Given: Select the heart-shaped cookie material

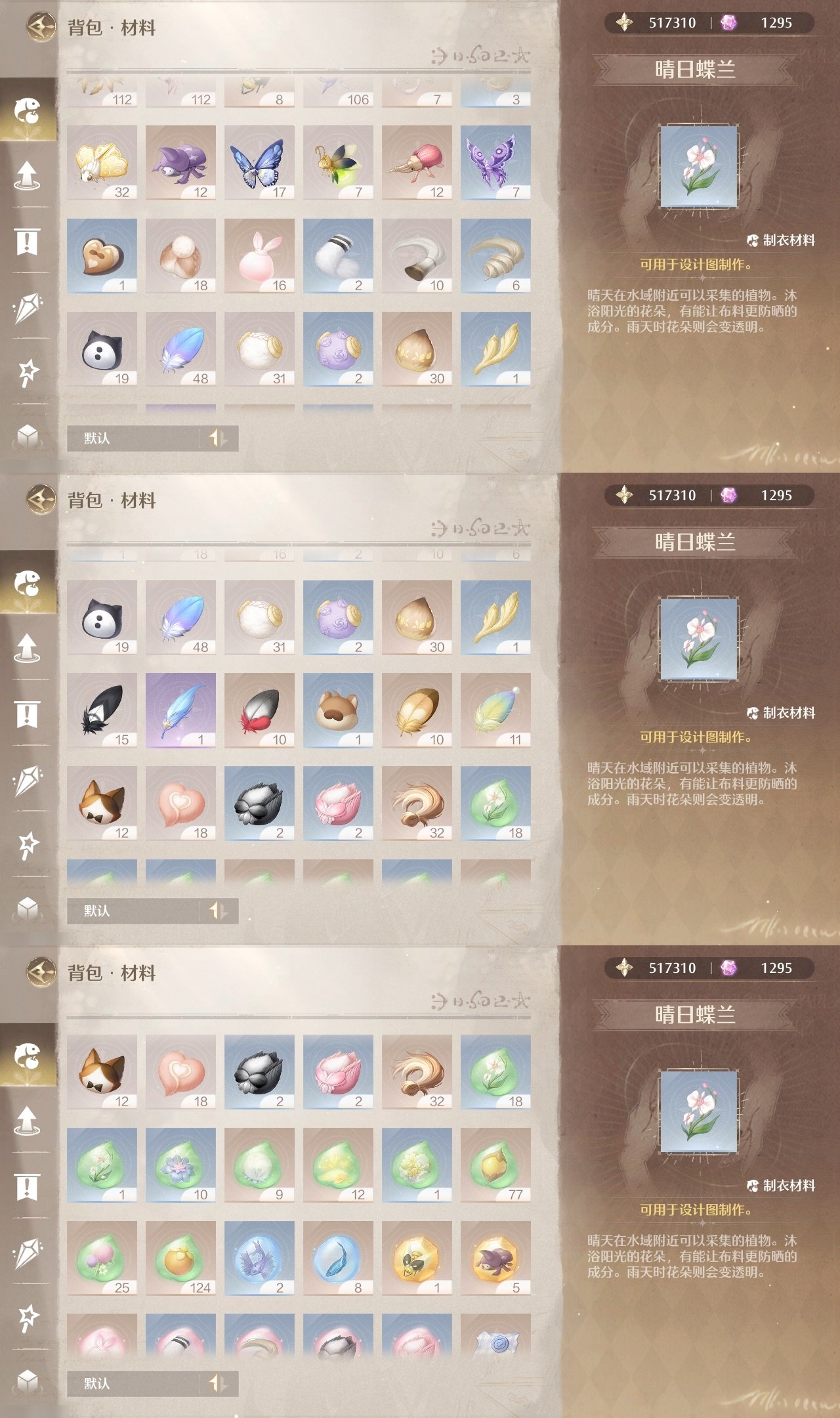Looking at the screenshot, I should coord(102,256).
